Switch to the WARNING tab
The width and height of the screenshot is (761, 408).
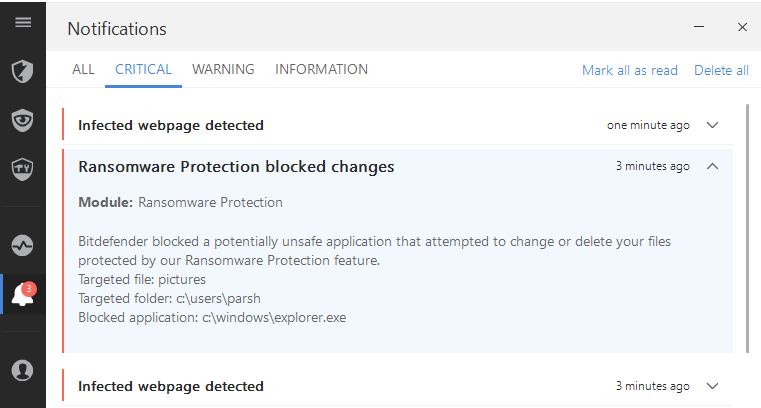point(223,70)
